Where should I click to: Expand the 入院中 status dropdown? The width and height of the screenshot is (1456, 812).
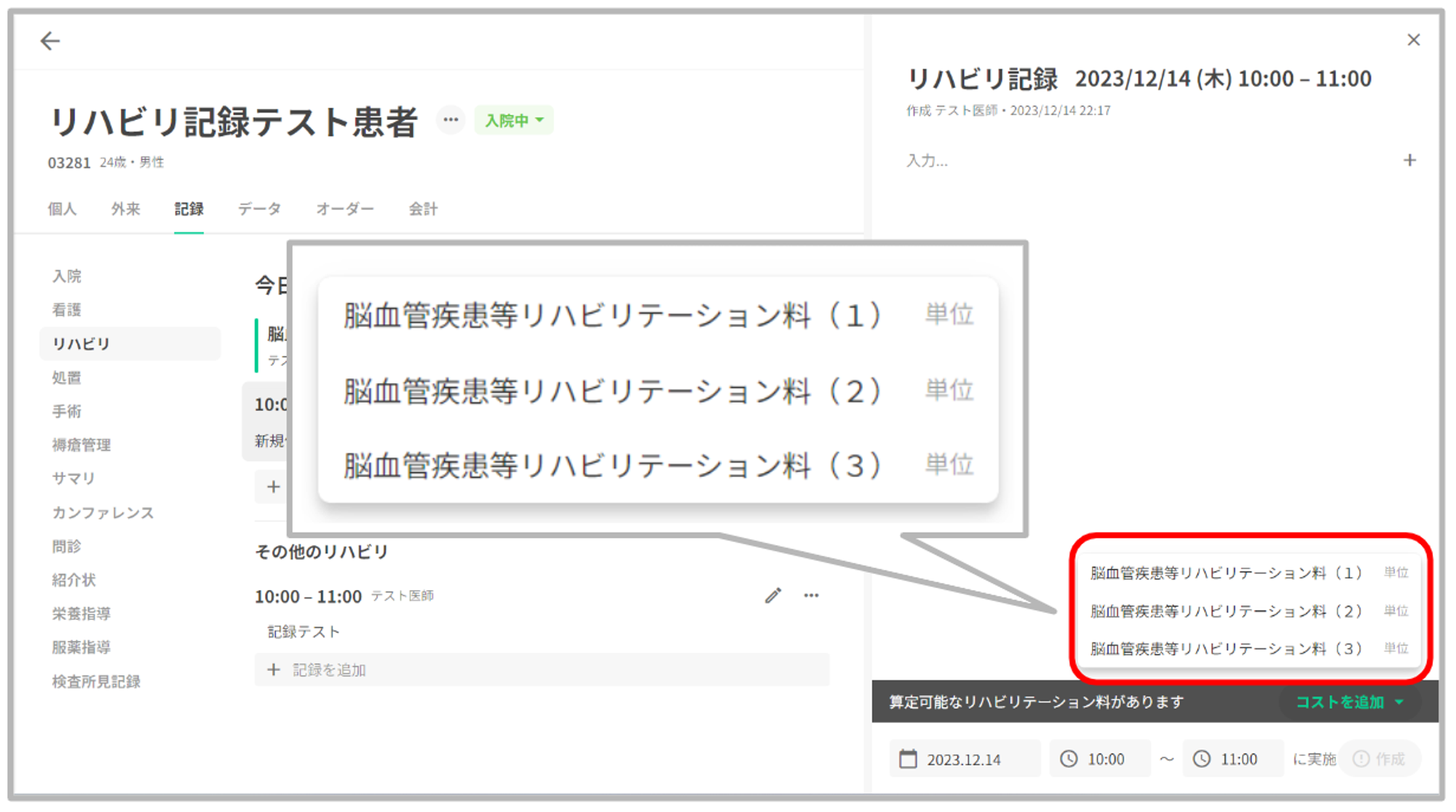pos(514,120)
